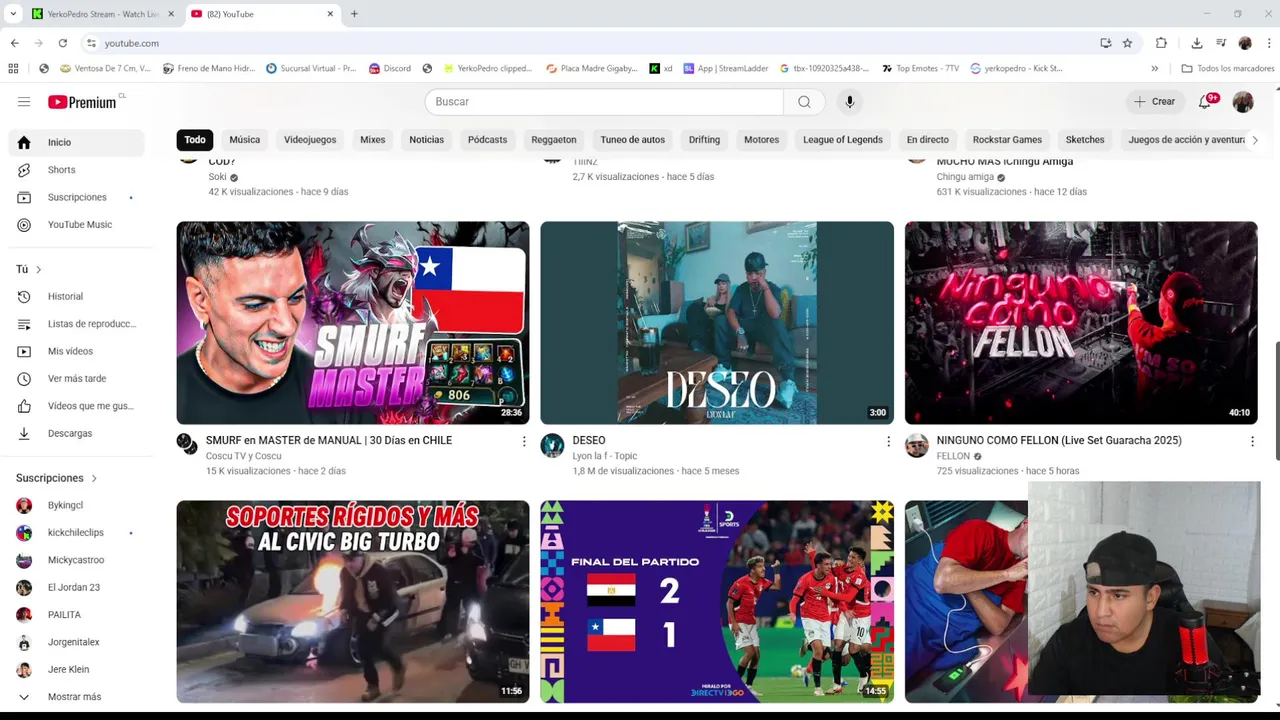Select the Videojuegos filter chip
The image size is (1280, 720).
[310, 140]
